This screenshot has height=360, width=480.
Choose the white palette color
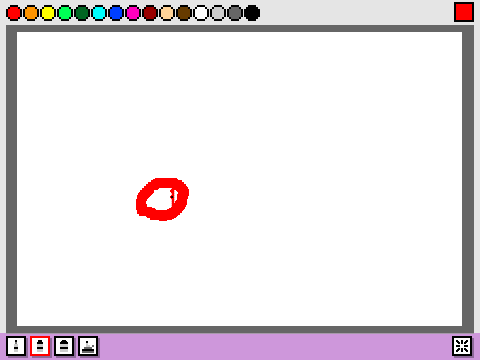201,13
